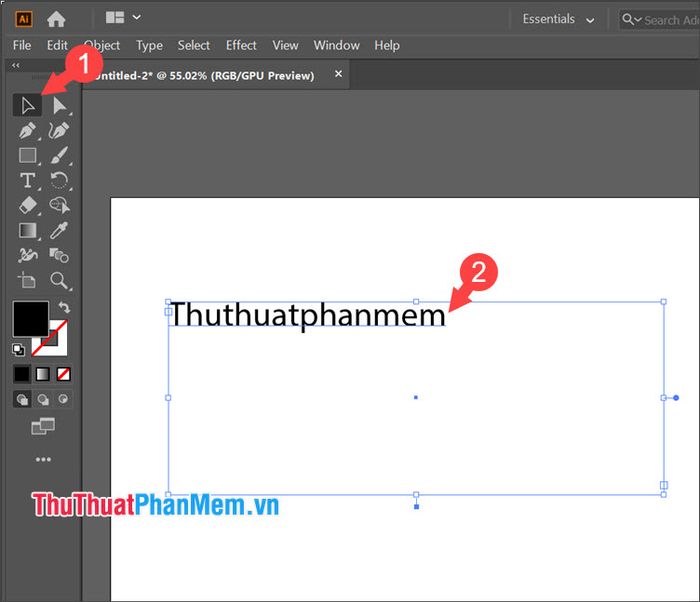Select the Eraser tool
This screenshot has width=700, height=602.
click(x=28, y=206)
